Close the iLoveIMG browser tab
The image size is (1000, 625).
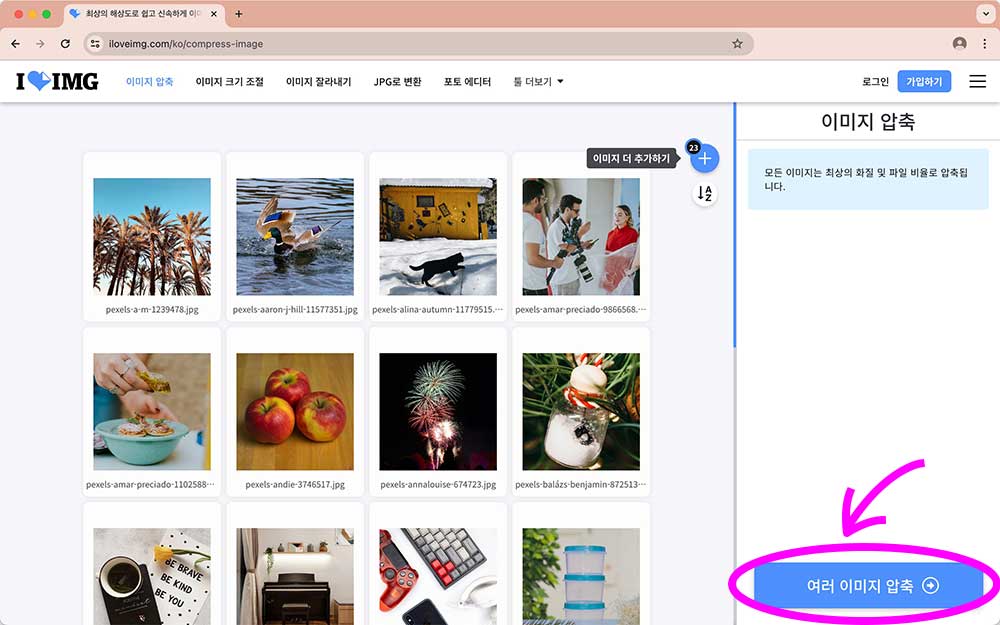pos(214,13)
